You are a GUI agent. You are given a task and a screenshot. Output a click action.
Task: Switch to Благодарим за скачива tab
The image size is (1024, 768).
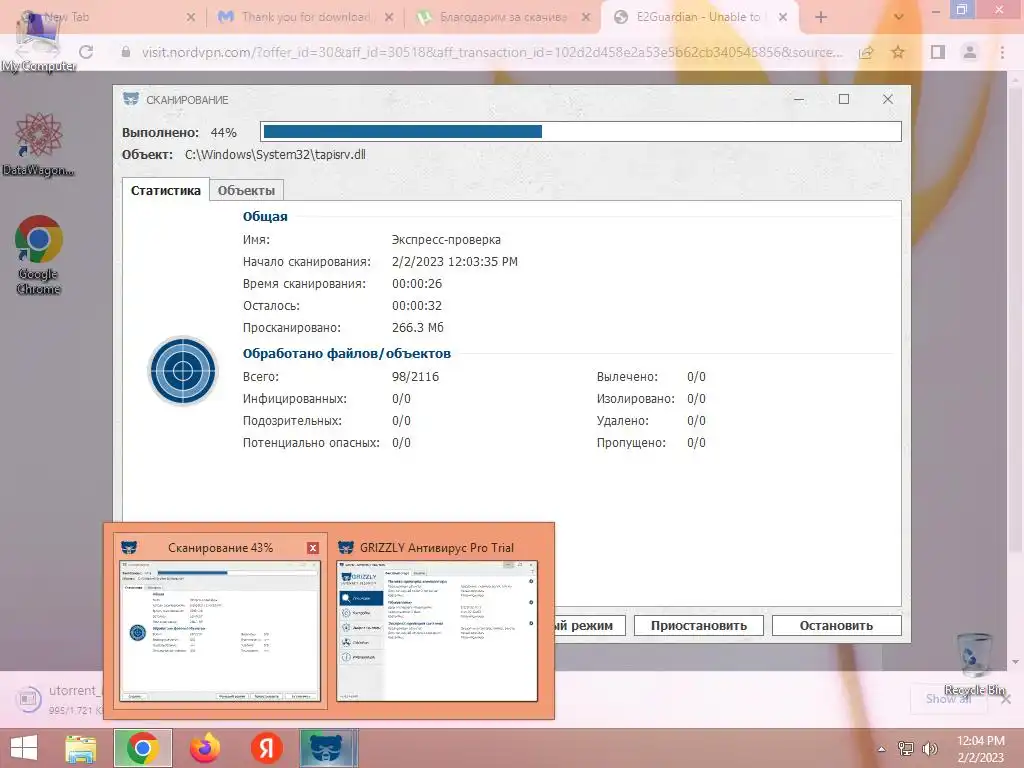[x=503, y=17]
